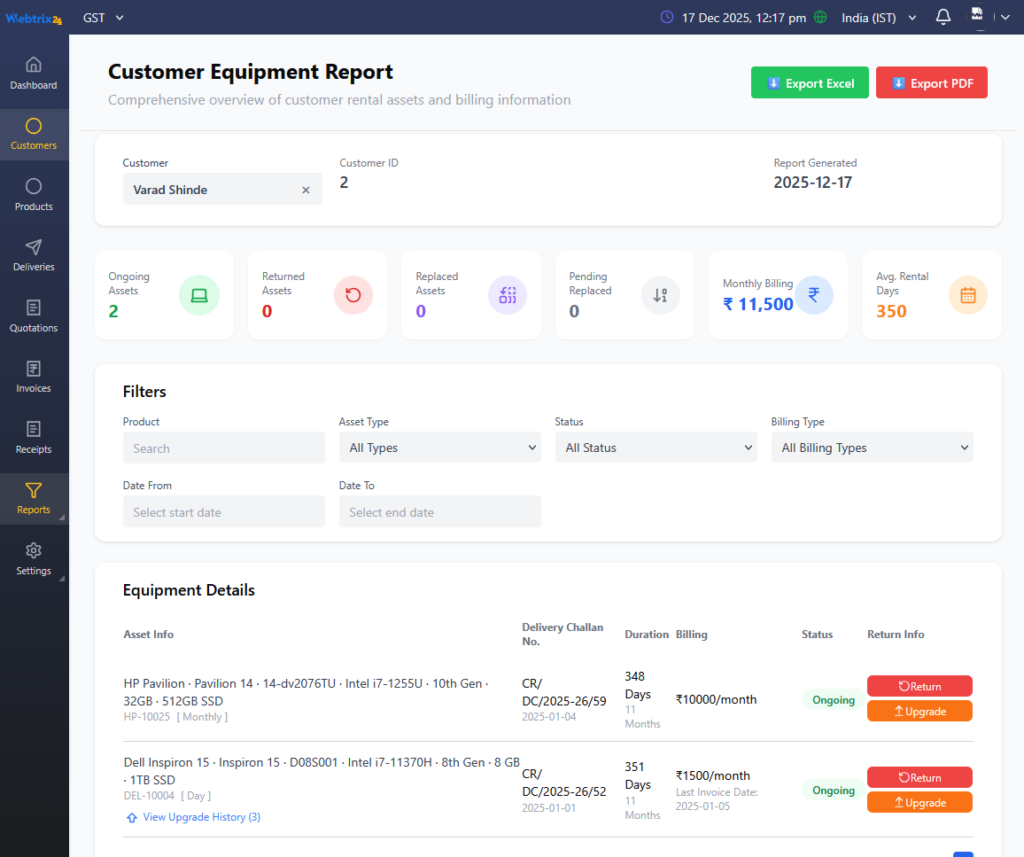Viewport: 1024px width, 857px height.
Task: Click the Replaced Assets icon
Action: click(507, 295)
